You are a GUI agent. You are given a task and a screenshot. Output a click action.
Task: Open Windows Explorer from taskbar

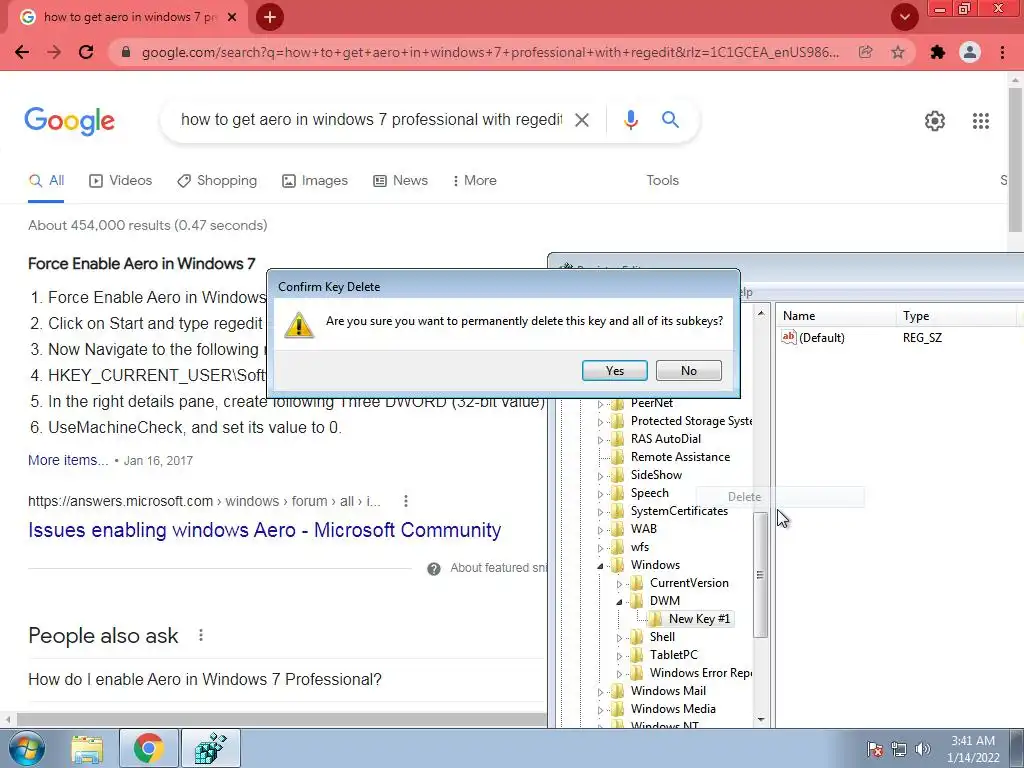(x=88, y=749)
